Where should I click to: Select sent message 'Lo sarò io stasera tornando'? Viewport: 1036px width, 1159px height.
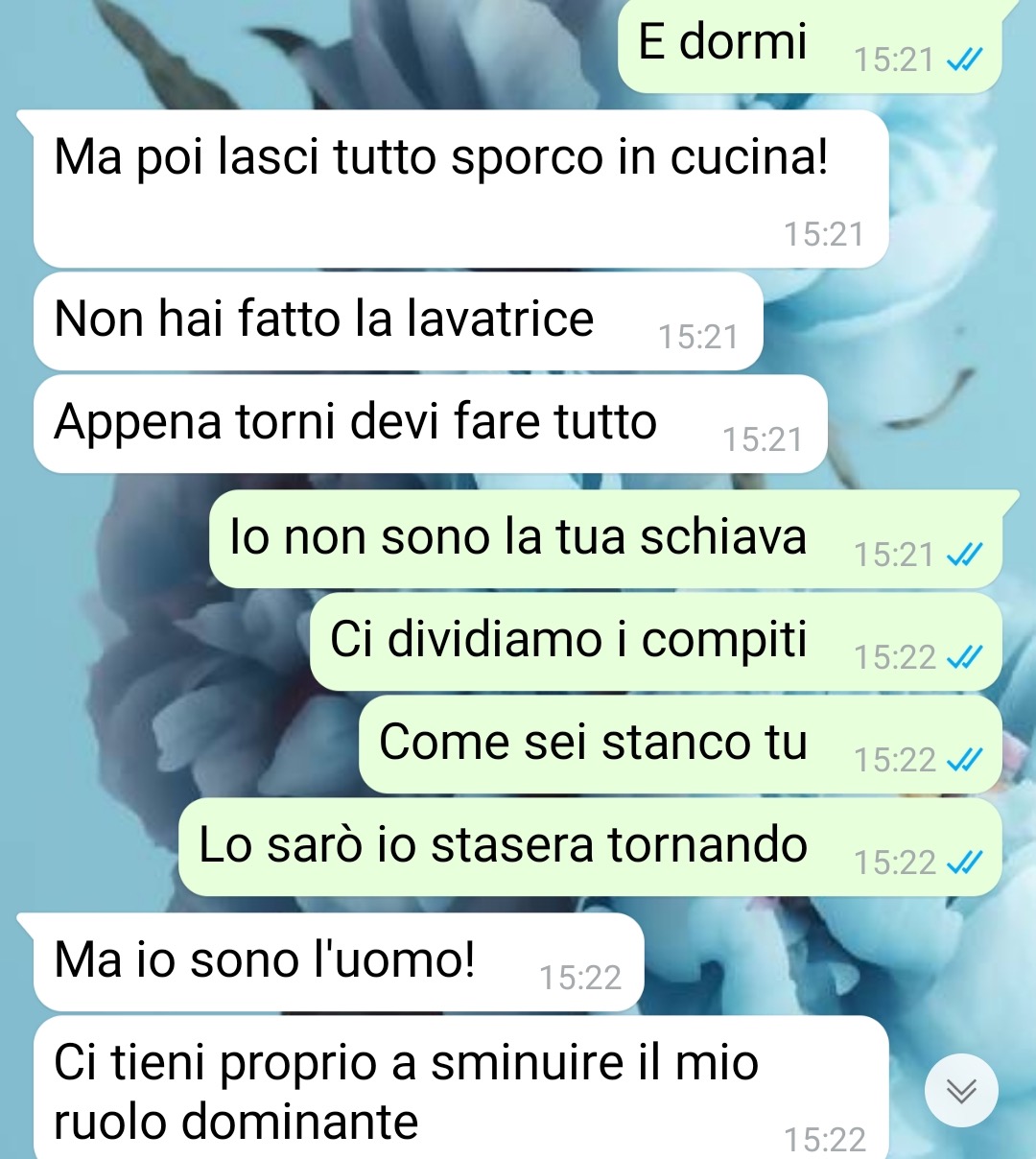point(590,847)
